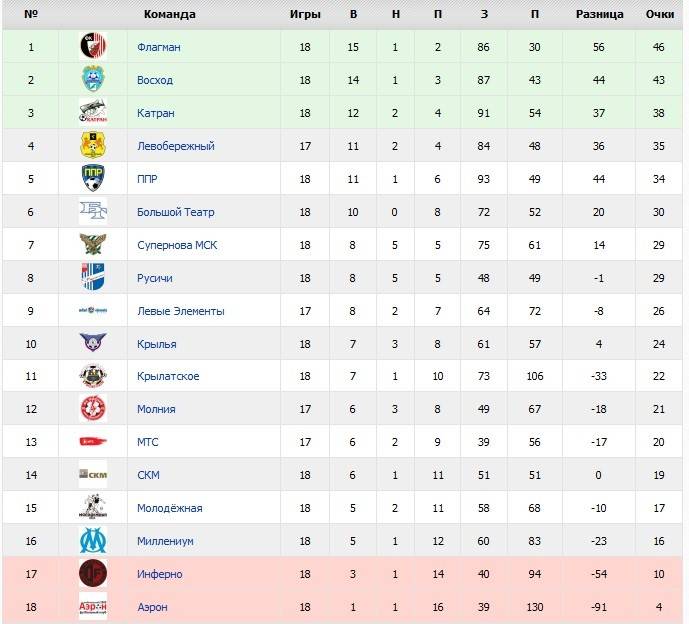Image resolution: width=689 pixels, height=624 pixels.
Task: Click the Флагман team logo icon
Action: 93,47
